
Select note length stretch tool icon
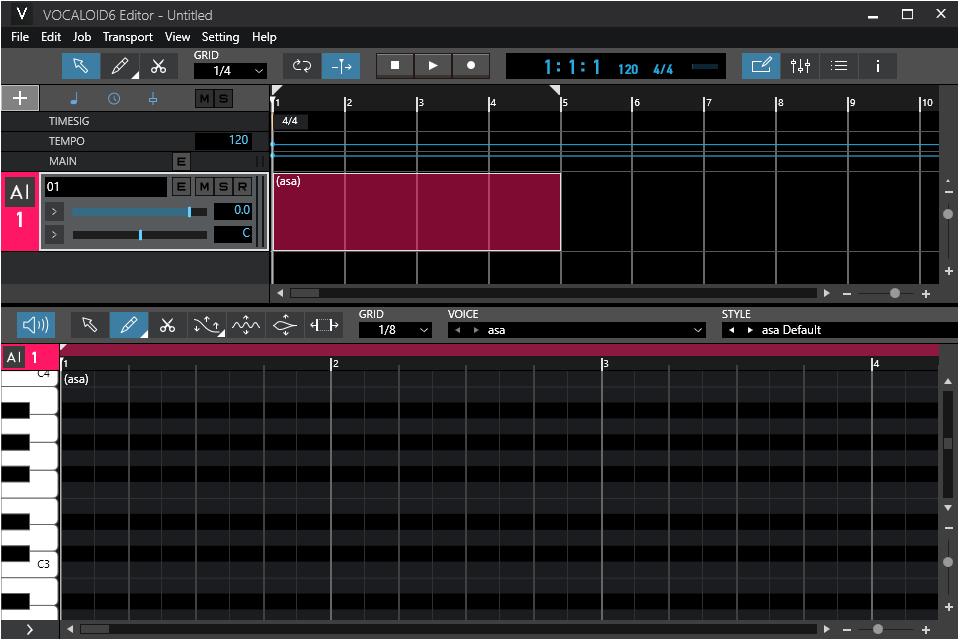pos(324,325)
